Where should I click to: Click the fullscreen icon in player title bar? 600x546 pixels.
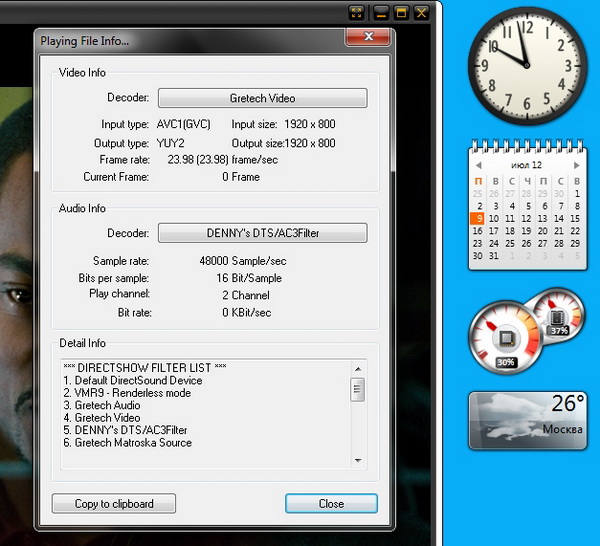[x=357, y=13]
